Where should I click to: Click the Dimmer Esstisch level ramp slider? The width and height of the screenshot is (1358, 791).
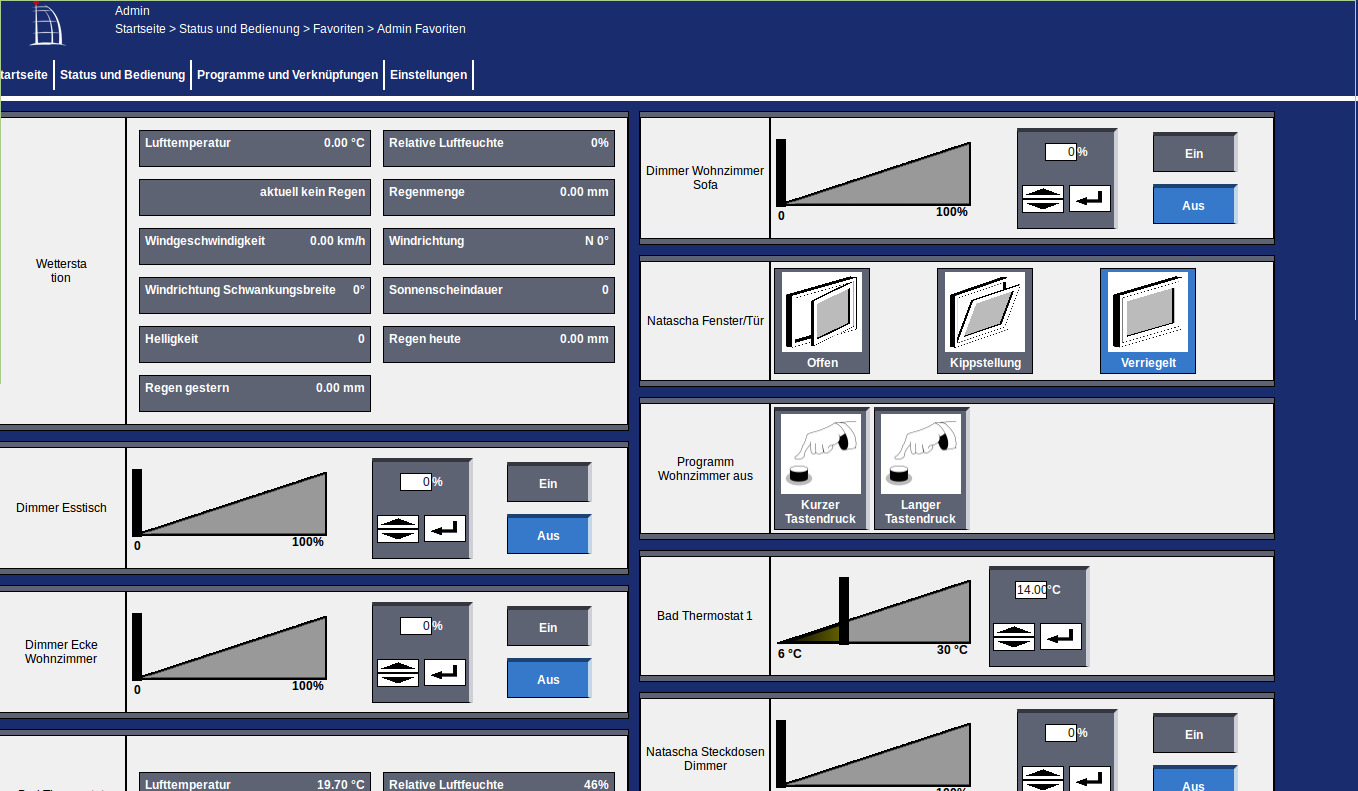click(x=230, y=503)
